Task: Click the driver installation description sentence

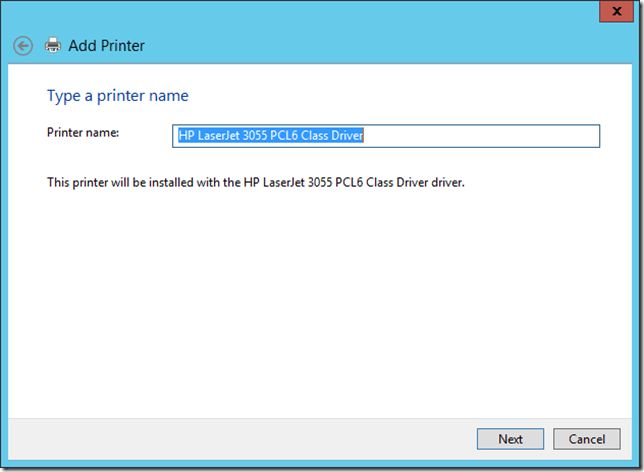Action: click(x=257, y=183)
